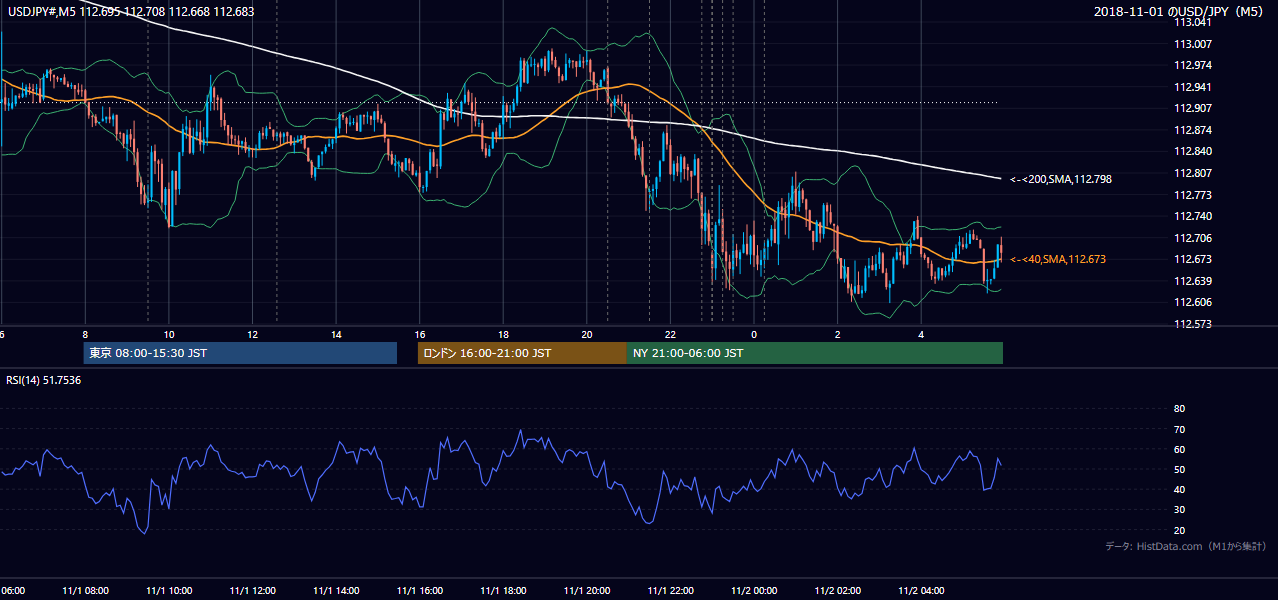
Task: Click the 11/1 20:00 bottom time label
Action: (x=587, y=591)
